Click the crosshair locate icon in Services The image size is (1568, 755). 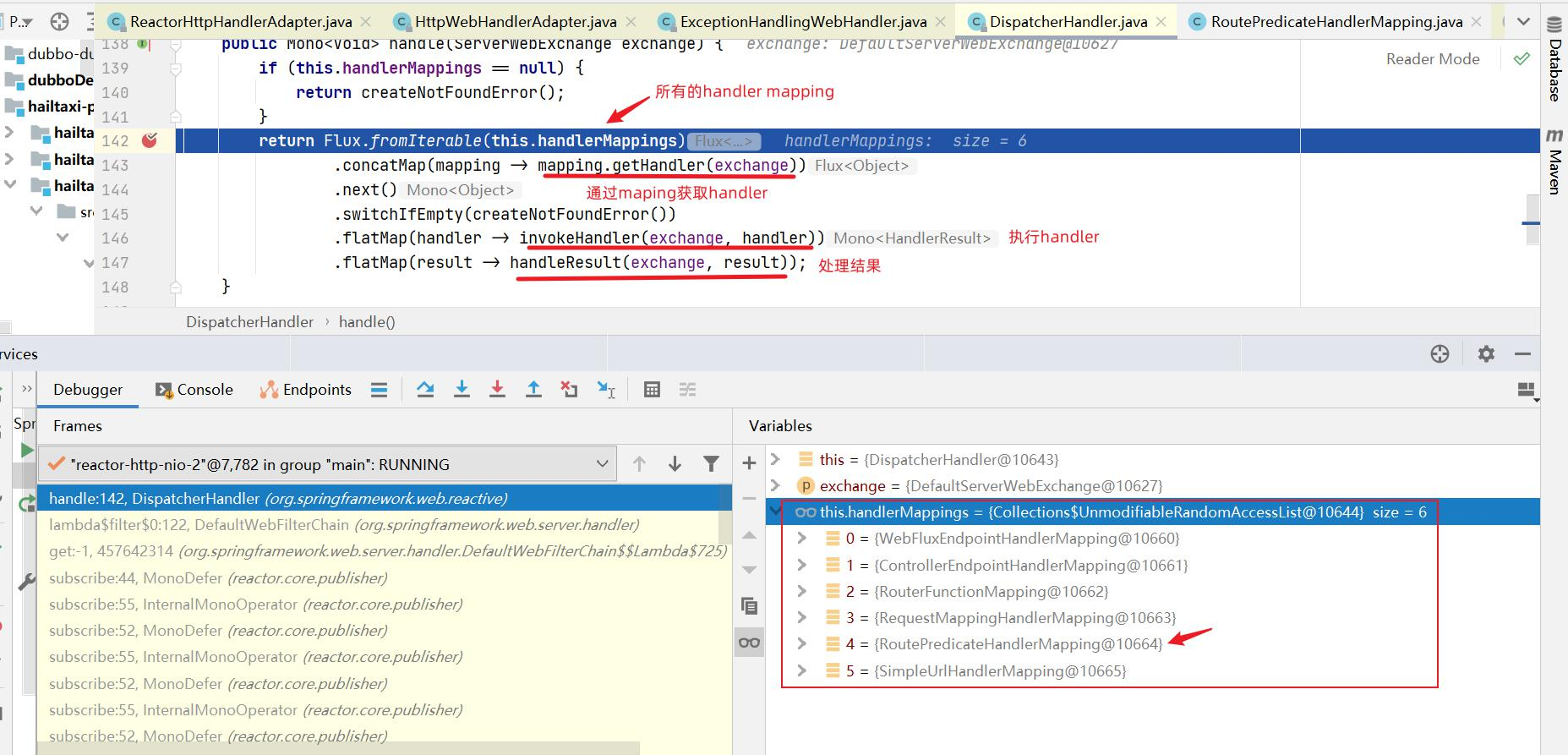(1440, 354)
